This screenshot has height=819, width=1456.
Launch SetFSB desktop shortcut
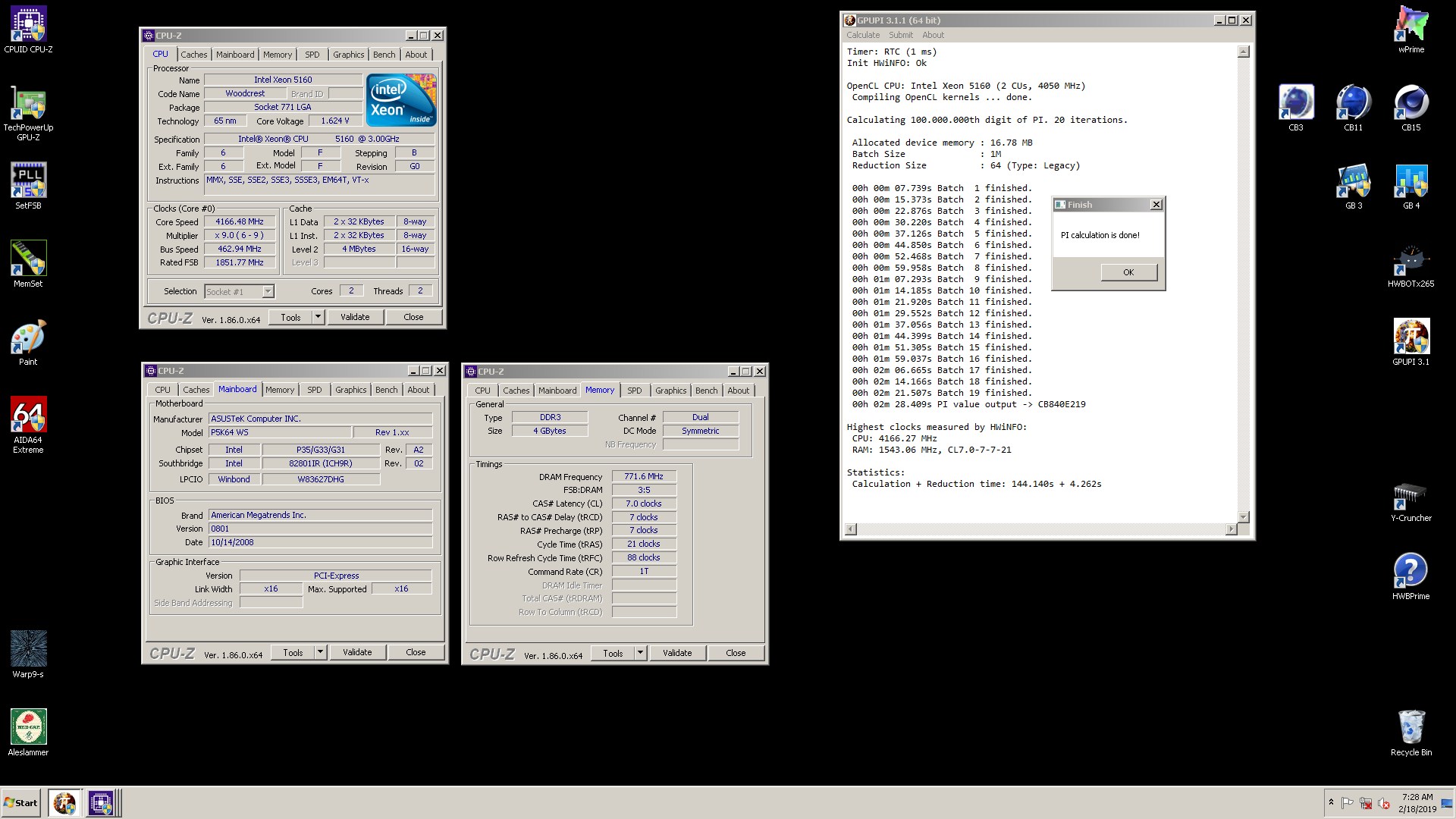point(28,186)
